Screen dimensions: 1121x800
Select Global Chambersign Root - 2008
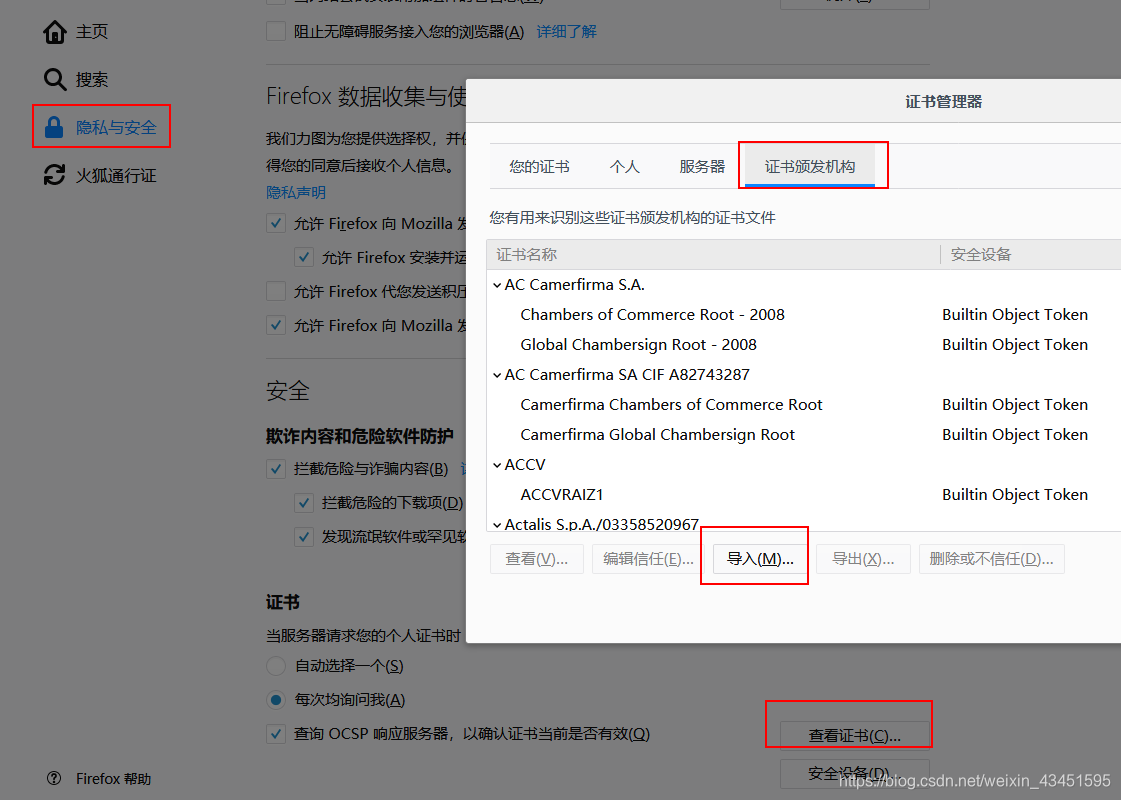click(x=638, y=345)
